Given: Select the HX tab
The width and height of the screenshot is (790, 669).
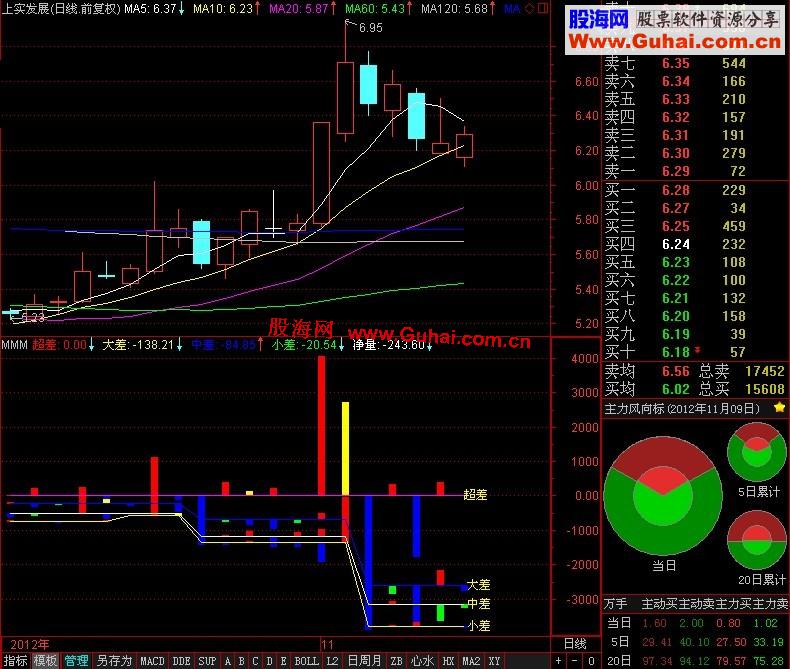Looking at the screenshot, I should tap(448, 661).
